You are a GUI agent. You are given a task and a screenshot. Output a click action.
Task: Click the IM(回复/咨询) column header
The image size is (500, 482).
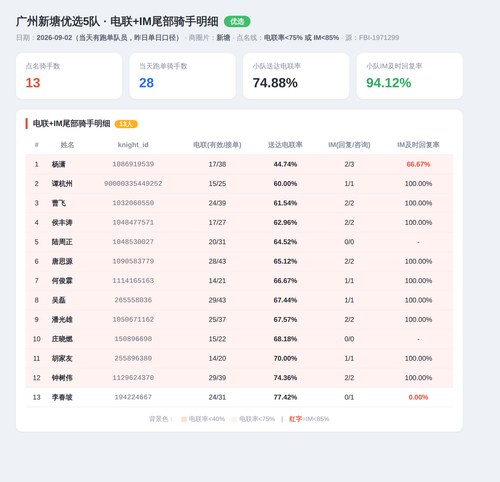349,145
